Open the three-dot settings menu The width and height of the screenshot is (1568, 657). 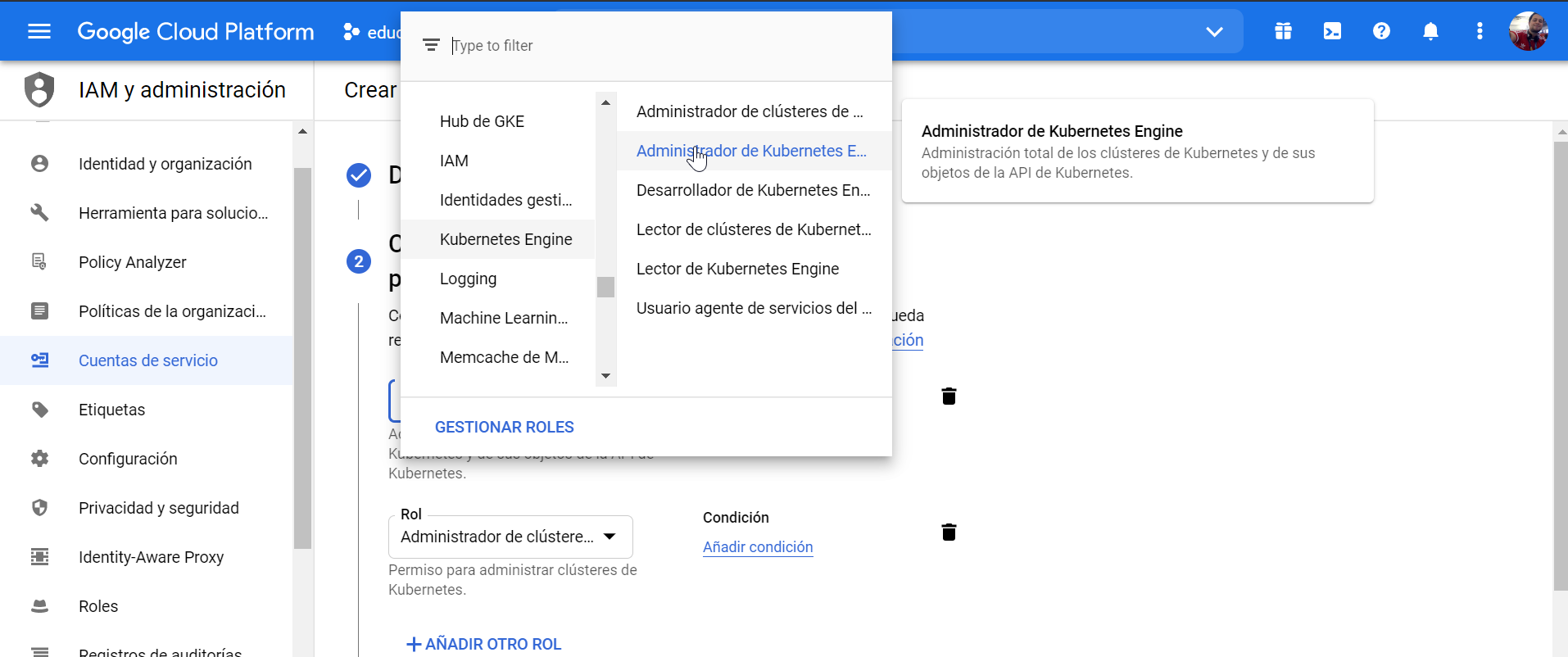(x=1480, y=31)
